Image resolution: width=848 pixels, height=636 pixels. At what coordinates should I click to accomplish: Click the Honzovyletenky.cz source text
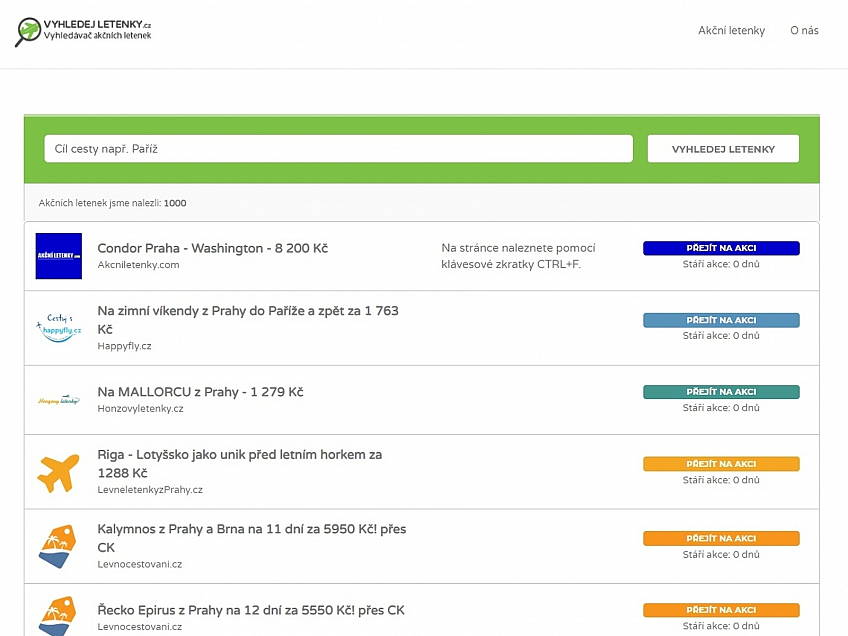(x=140, y=408)
